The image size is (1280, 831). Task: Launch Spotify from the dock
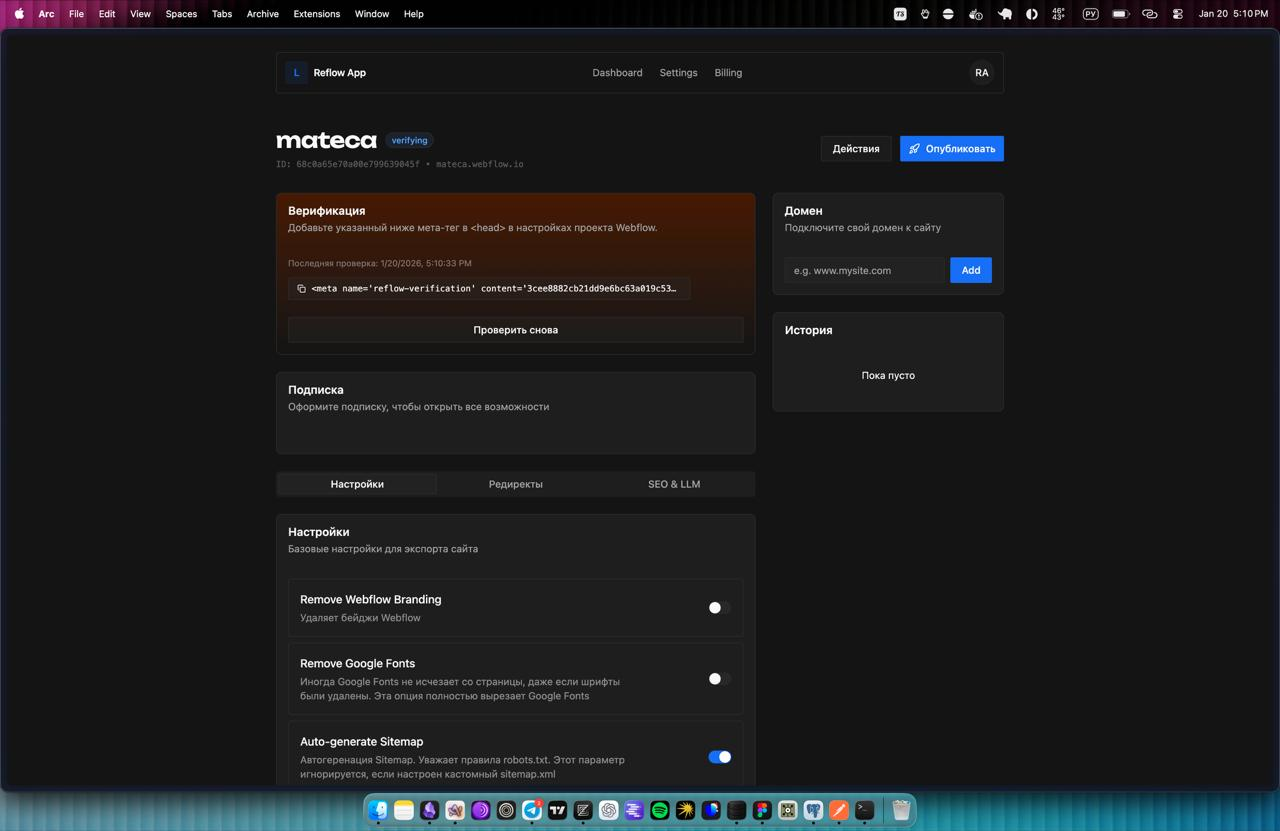coord(660,810)
